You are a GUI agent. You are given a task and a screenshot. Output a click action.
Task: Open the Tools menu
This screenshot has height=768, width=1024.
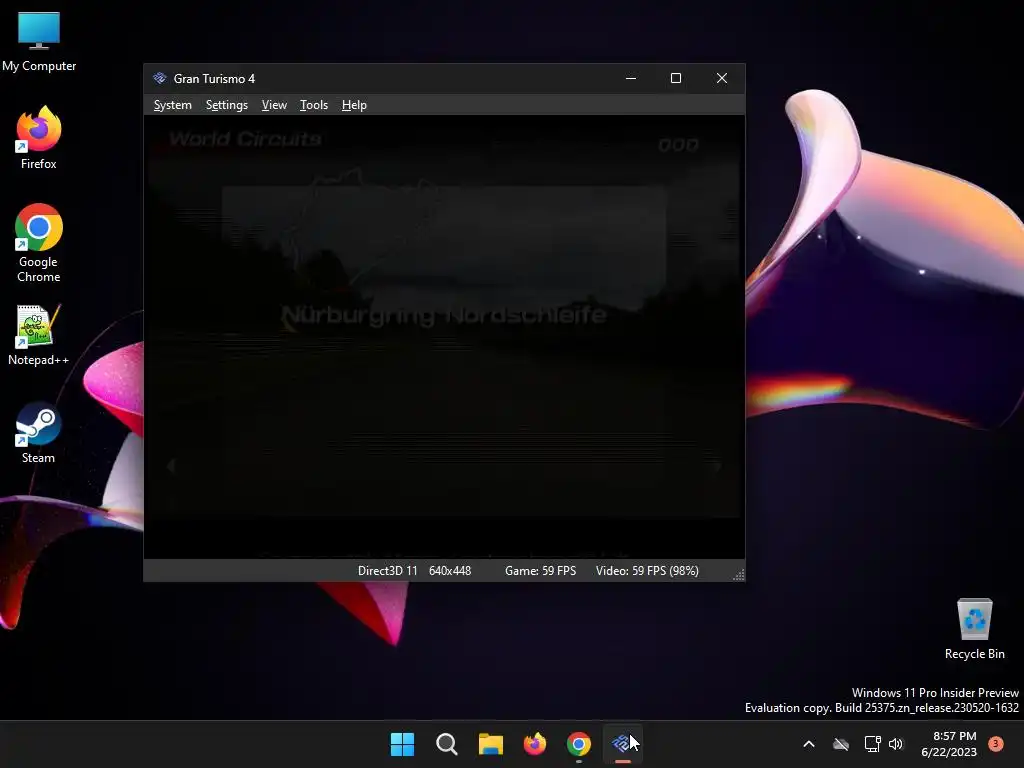(313, 105)
